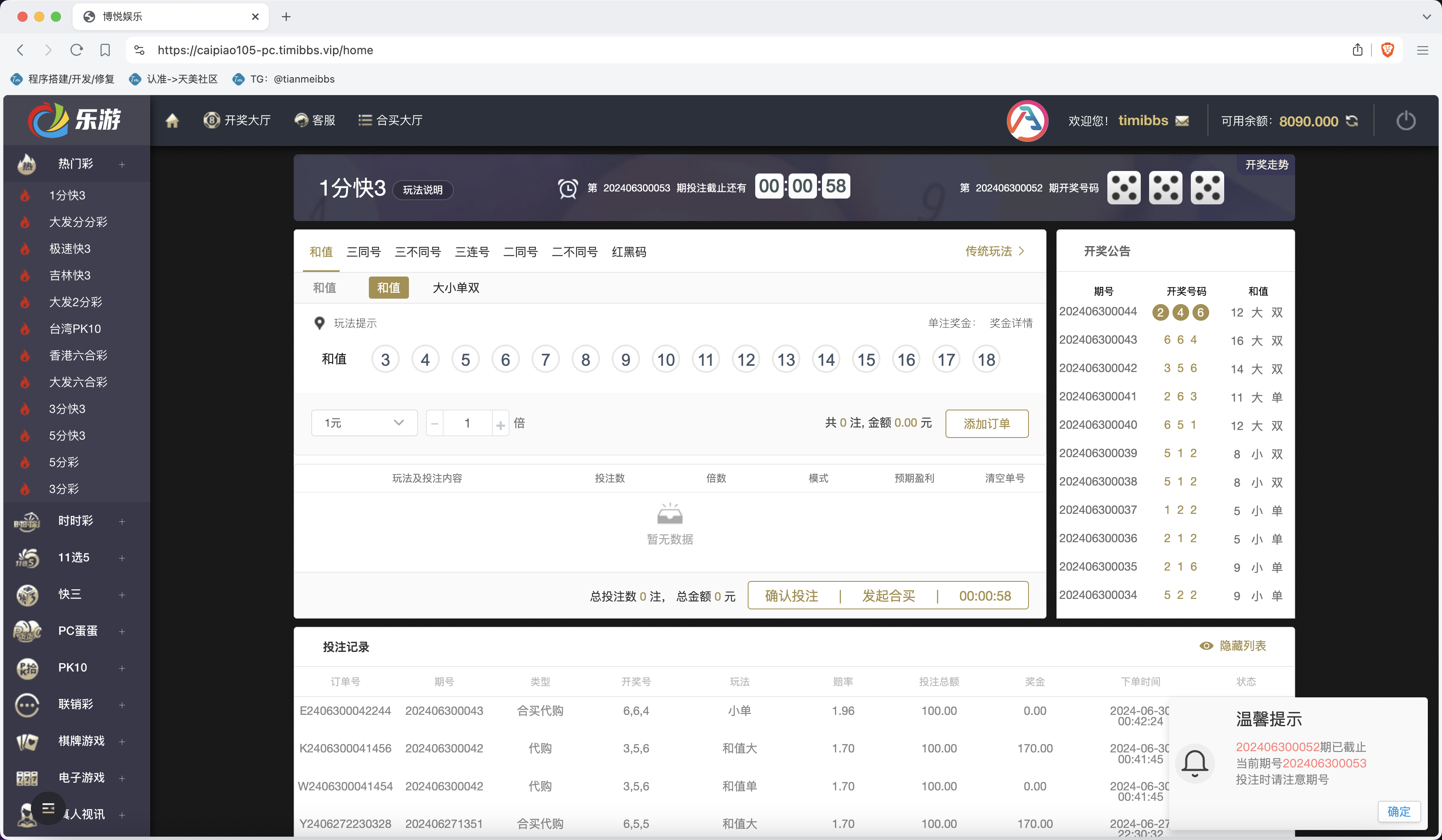Refresh the available balance icon
This screenshot has width=1442, height=840.
coord(1352,121)
